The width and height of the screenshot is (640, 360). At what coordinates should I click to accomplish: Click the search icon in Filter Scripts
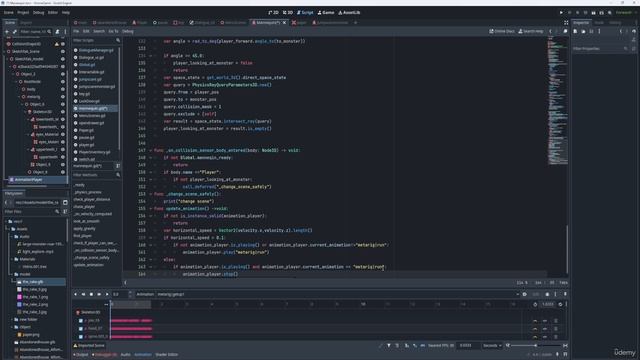coord(118,40)
